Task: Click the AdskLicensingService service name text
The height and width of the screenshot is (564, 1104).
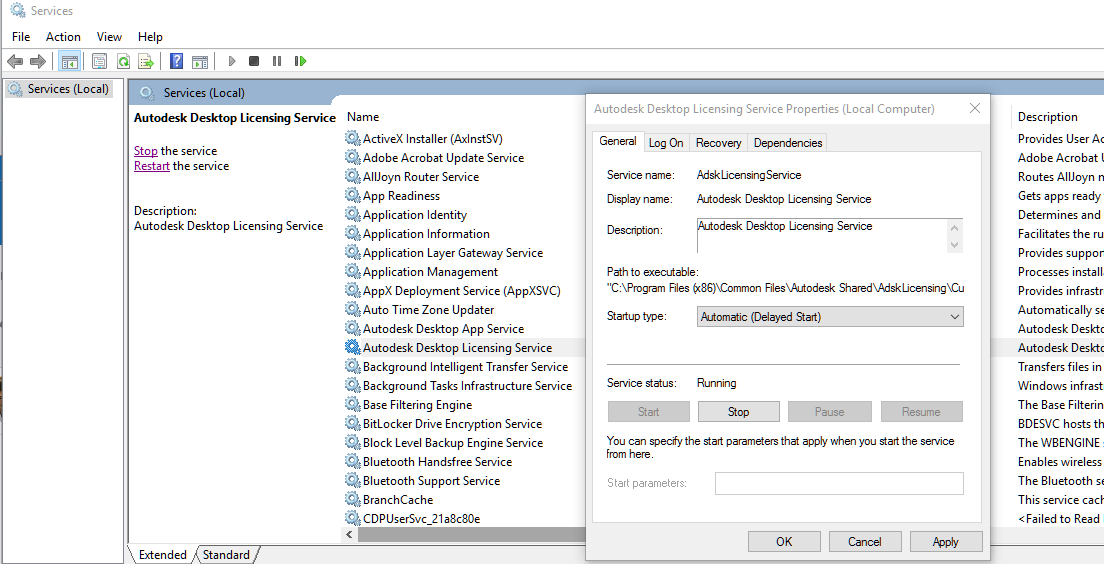Action: point(748,175)
